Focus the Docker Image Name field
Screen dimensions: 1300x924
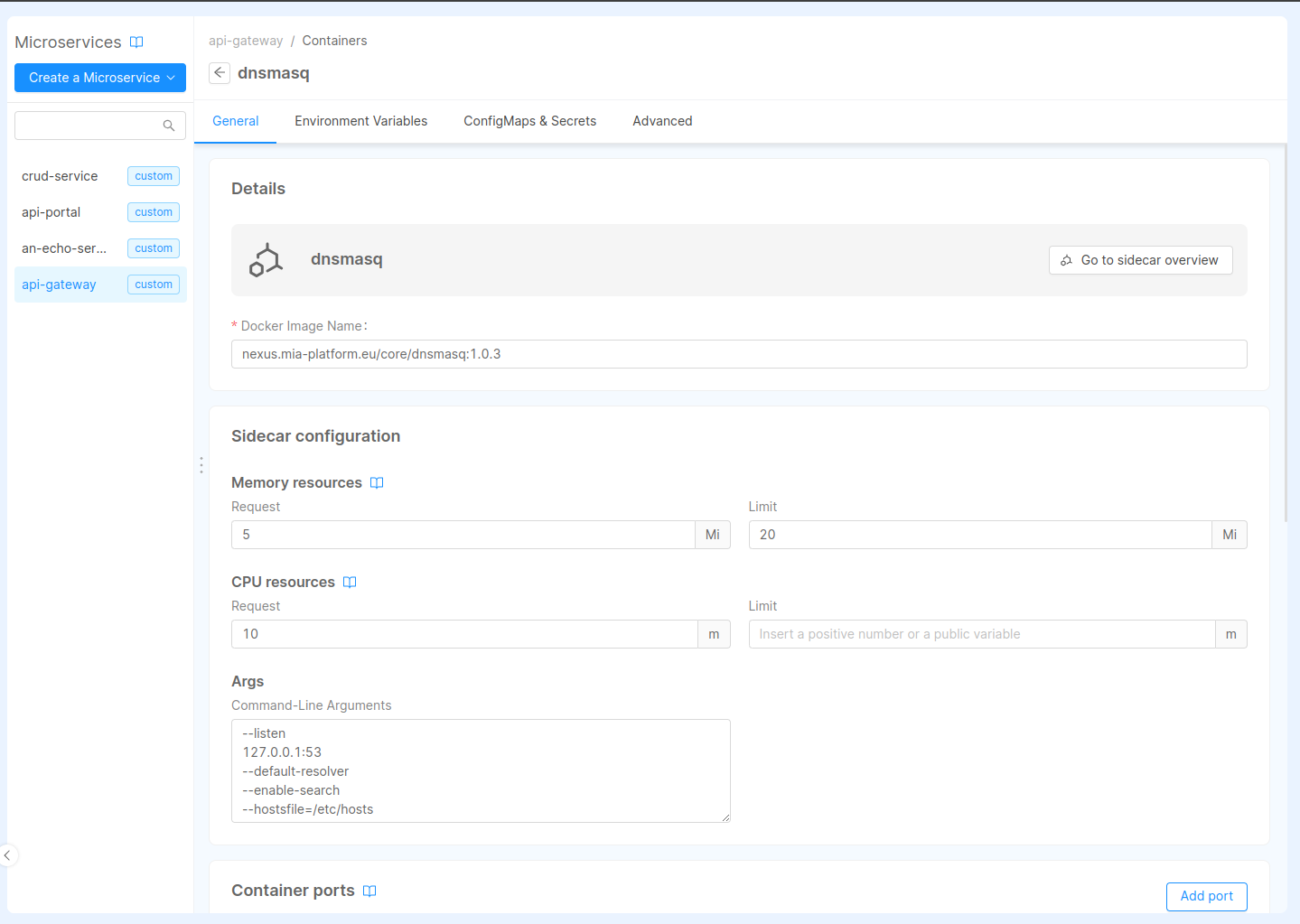point(738,354)
